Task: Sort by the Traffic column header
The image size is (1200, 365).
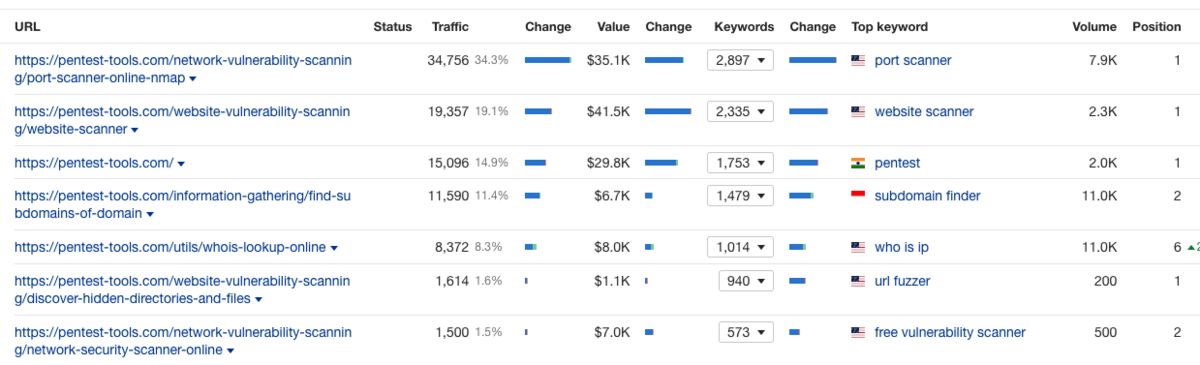Action: tap(450, 27)
